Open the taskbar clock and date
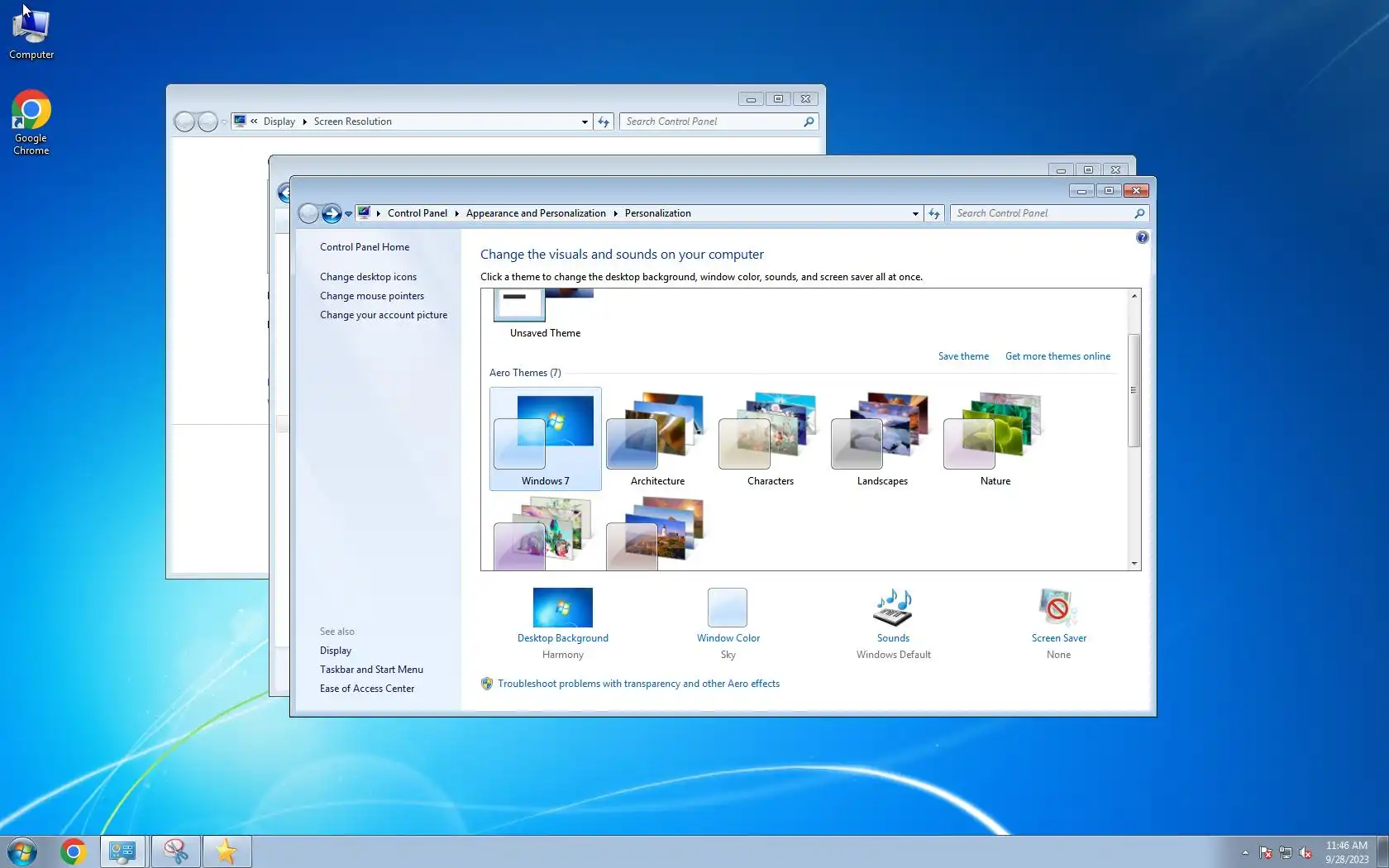The image size is (1389, 868). click(1347, 852)
